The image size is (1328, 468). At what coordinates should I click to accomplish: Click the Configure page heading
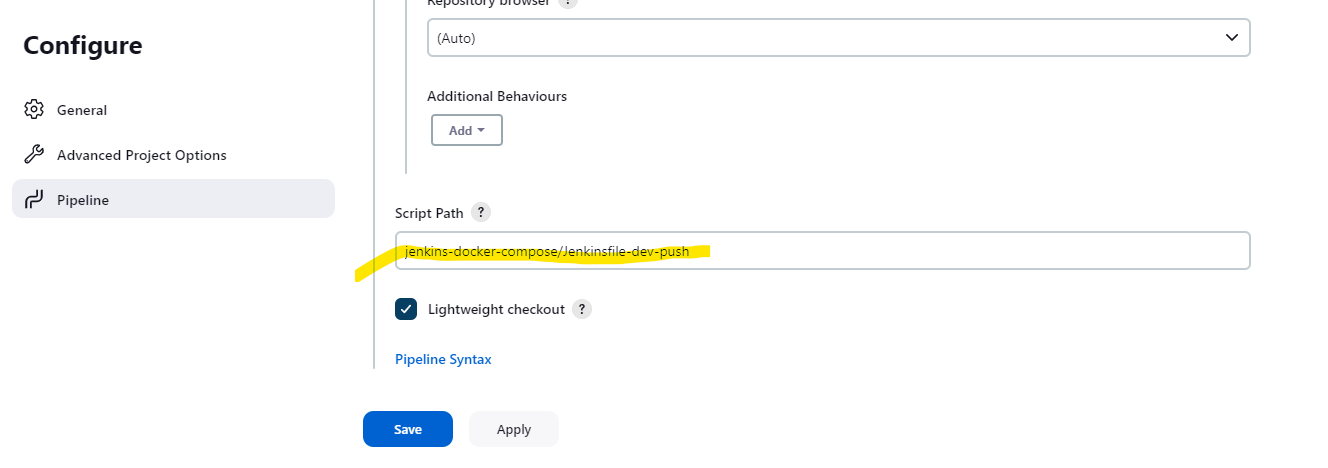pos(83,45)
